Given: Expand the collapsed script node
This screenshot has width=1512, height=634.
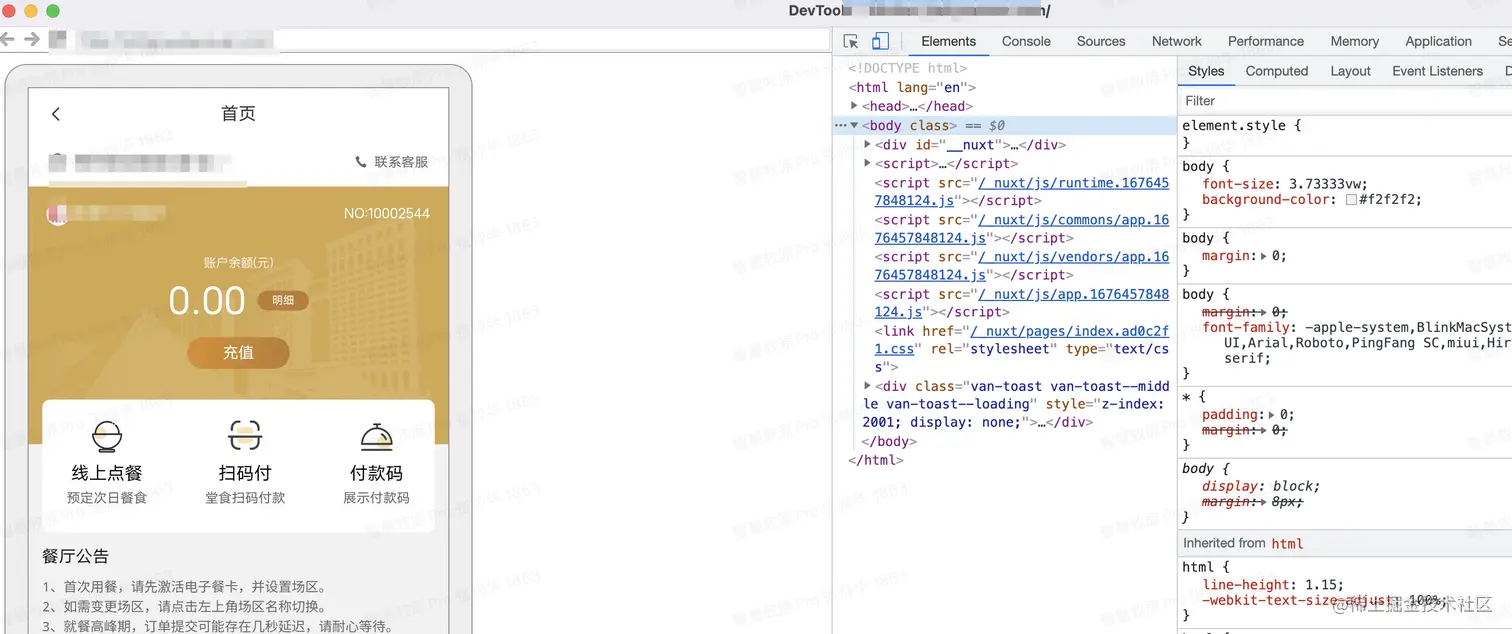Looking at the screenshot, I should [x=867, y=163].
